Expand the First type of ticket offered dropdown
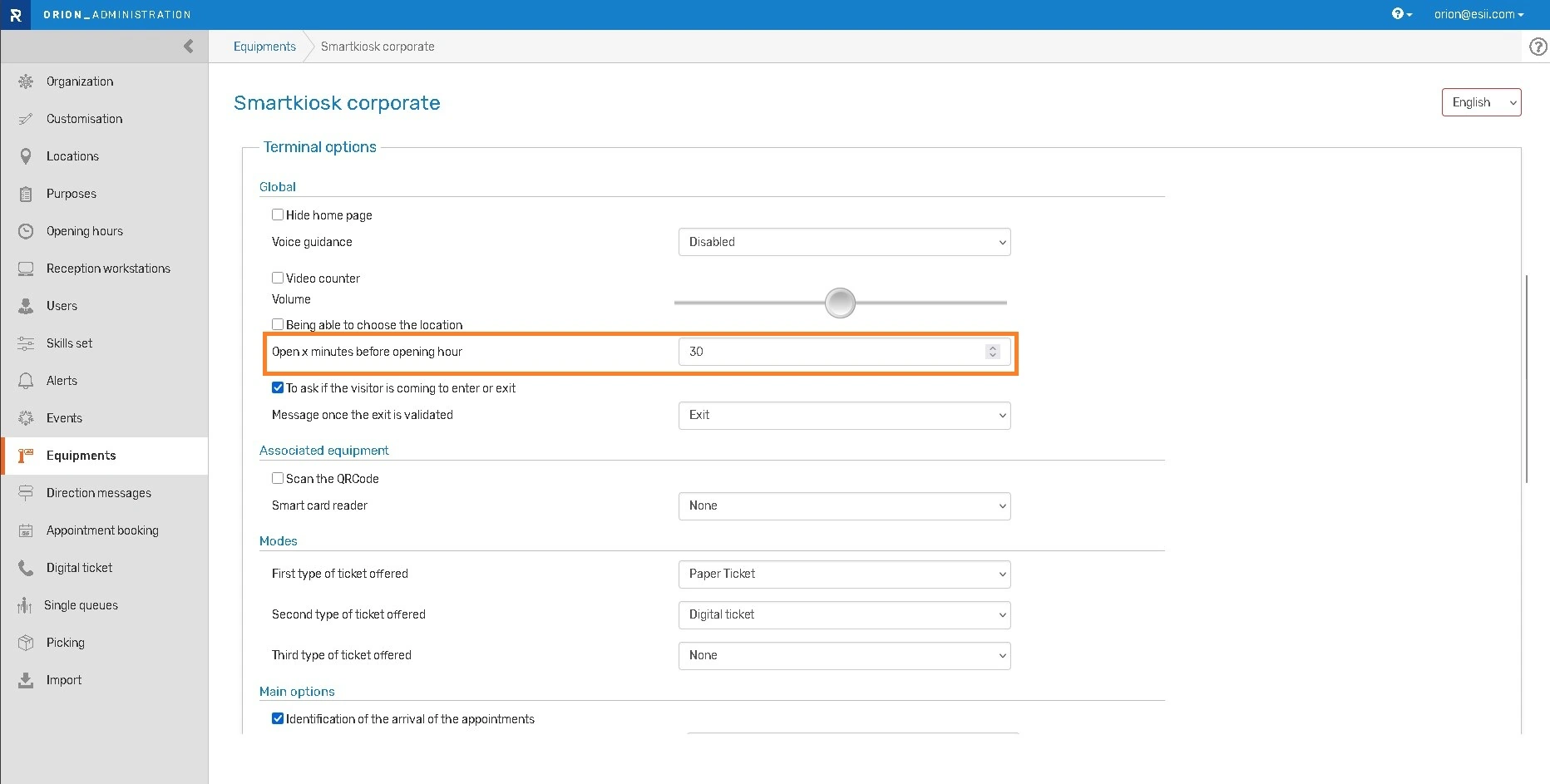1550x784 pixels. 844,574
